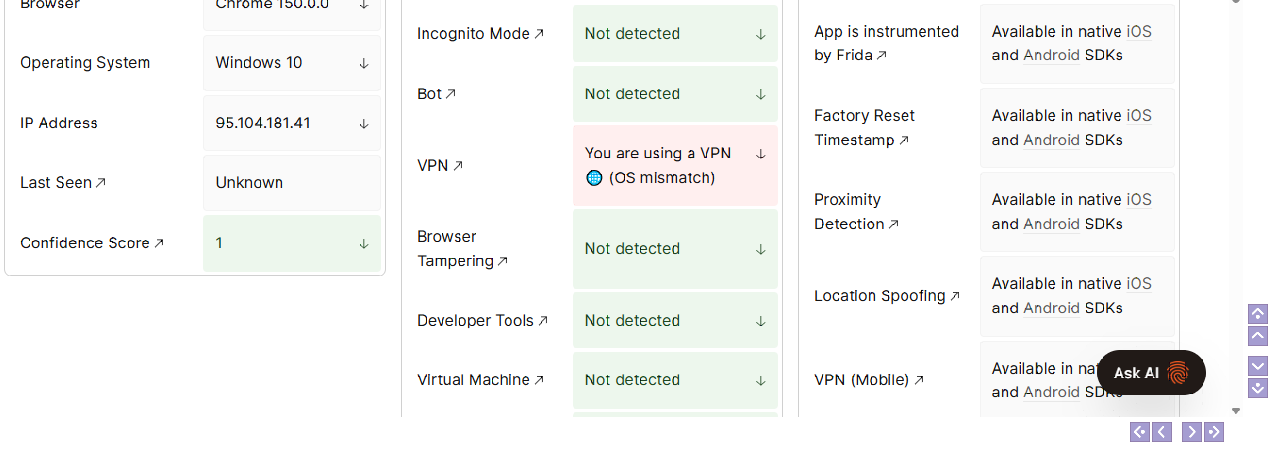This screenshot has height=451, width=1273.
Task: Expand the Operating System Windows 10 arrow
Action: 364,63
